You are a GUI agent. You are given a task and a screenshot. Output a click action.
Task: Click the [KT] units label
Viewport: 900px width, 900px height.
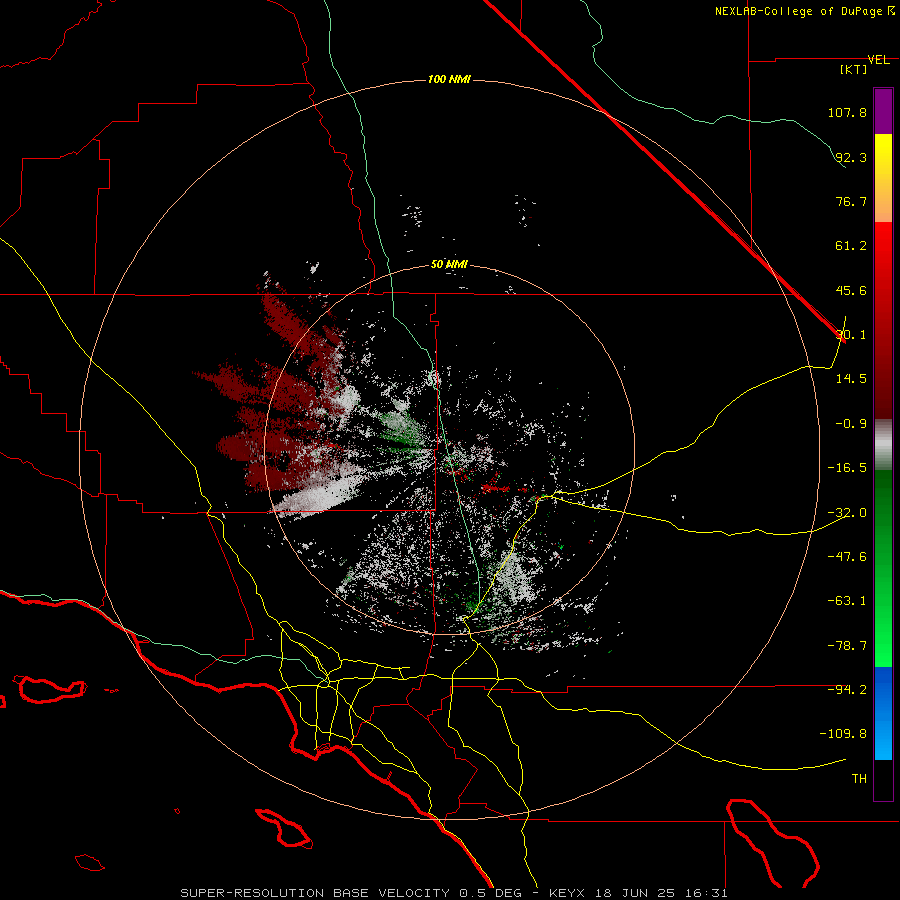[854, 69]
